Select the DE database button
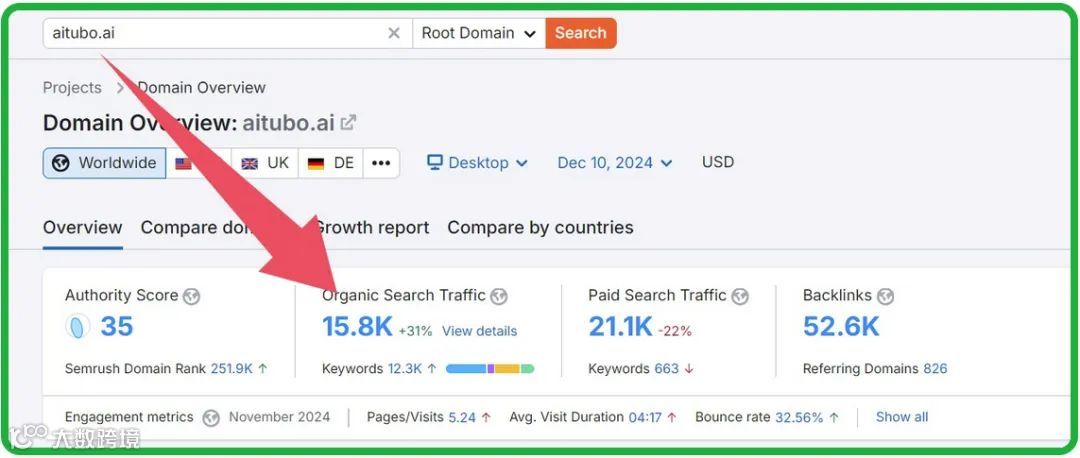1080x458 pixels. tap(331, 163)
